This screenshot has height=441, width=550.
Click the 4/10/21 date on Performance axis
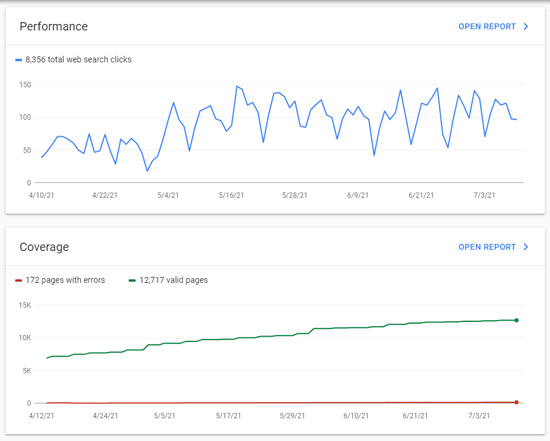(x=41, y=195)
